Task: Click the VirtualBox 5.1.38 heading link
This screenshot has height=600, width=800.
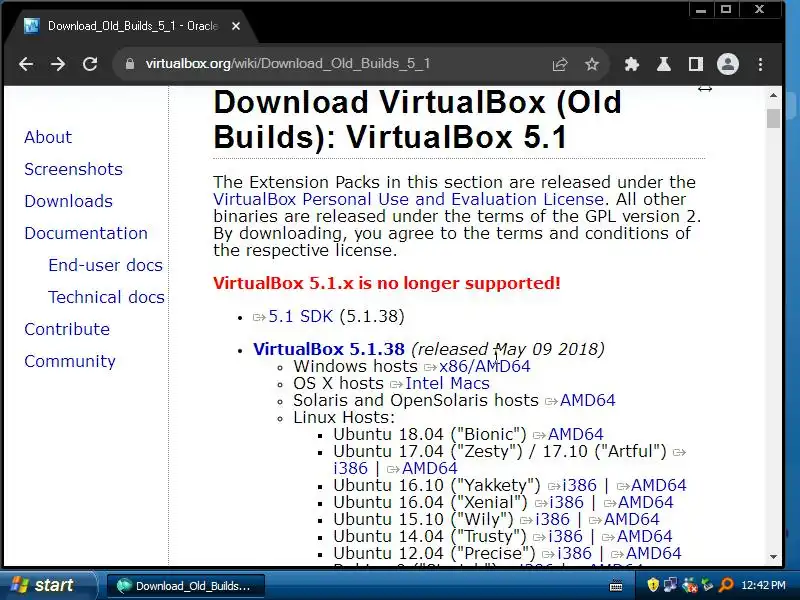Action: [x=329, y=349]
